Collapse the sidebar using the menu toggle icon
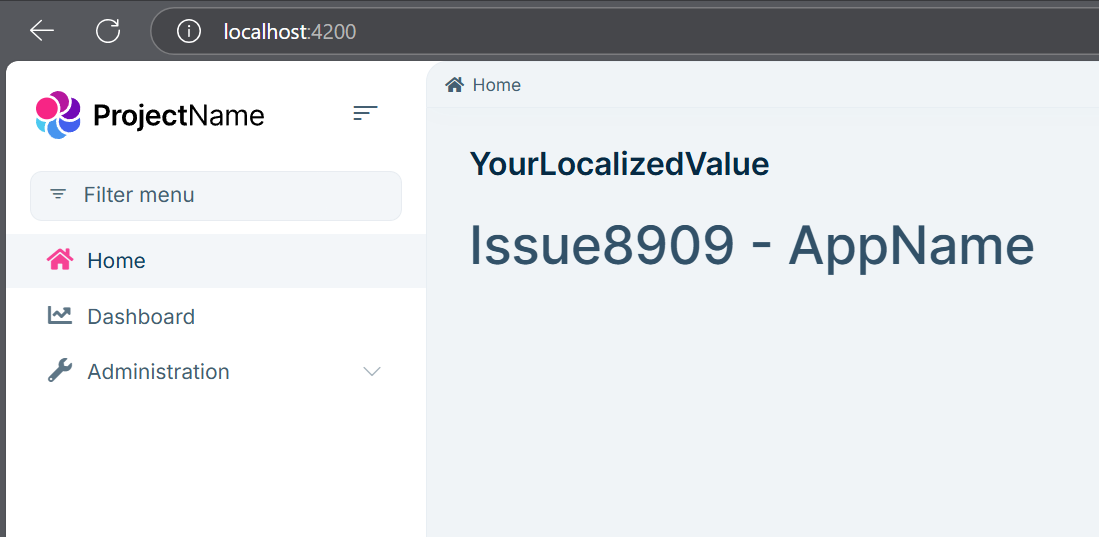The width and height of the screenshot is (1099, 537). point(365,114)
